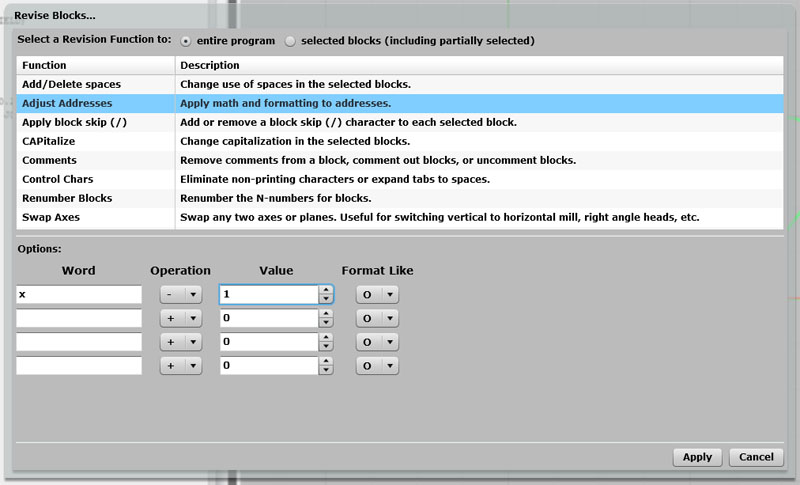Decrease third row Value with down arrow
This screenshot has height=485, width=800.
326,346
